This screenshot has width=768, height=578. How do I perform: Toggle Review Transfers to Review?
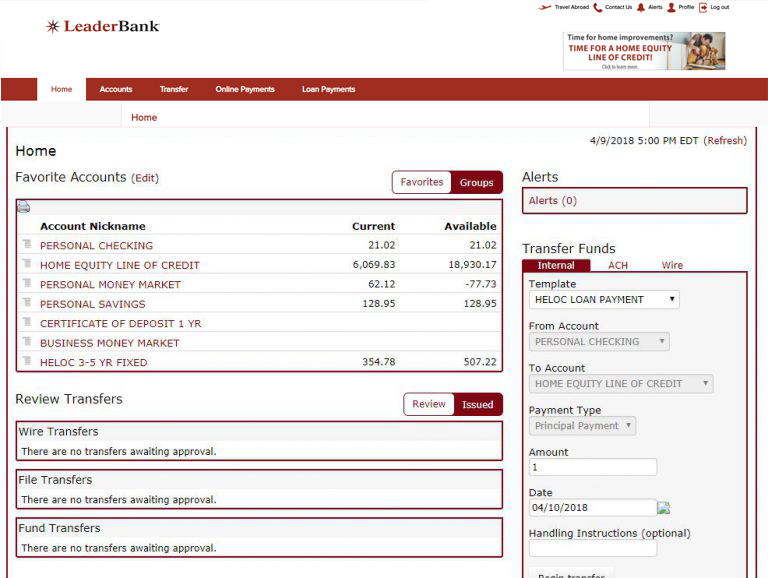(429, 404)
